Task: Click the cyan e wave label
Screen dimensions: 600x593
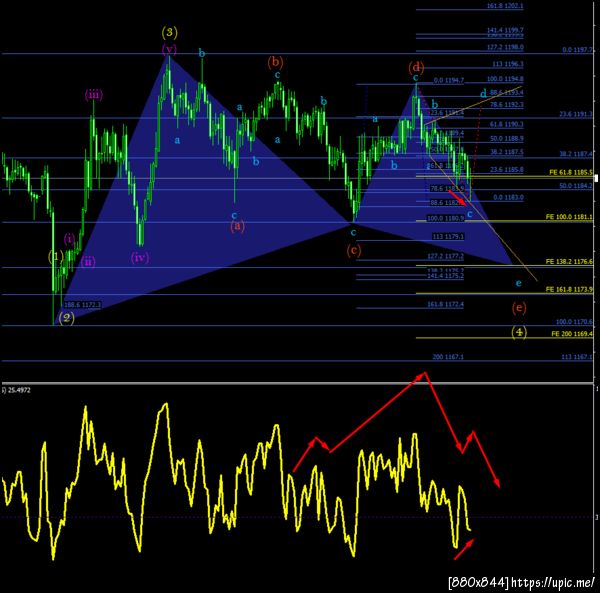Action: coord(518,283)
